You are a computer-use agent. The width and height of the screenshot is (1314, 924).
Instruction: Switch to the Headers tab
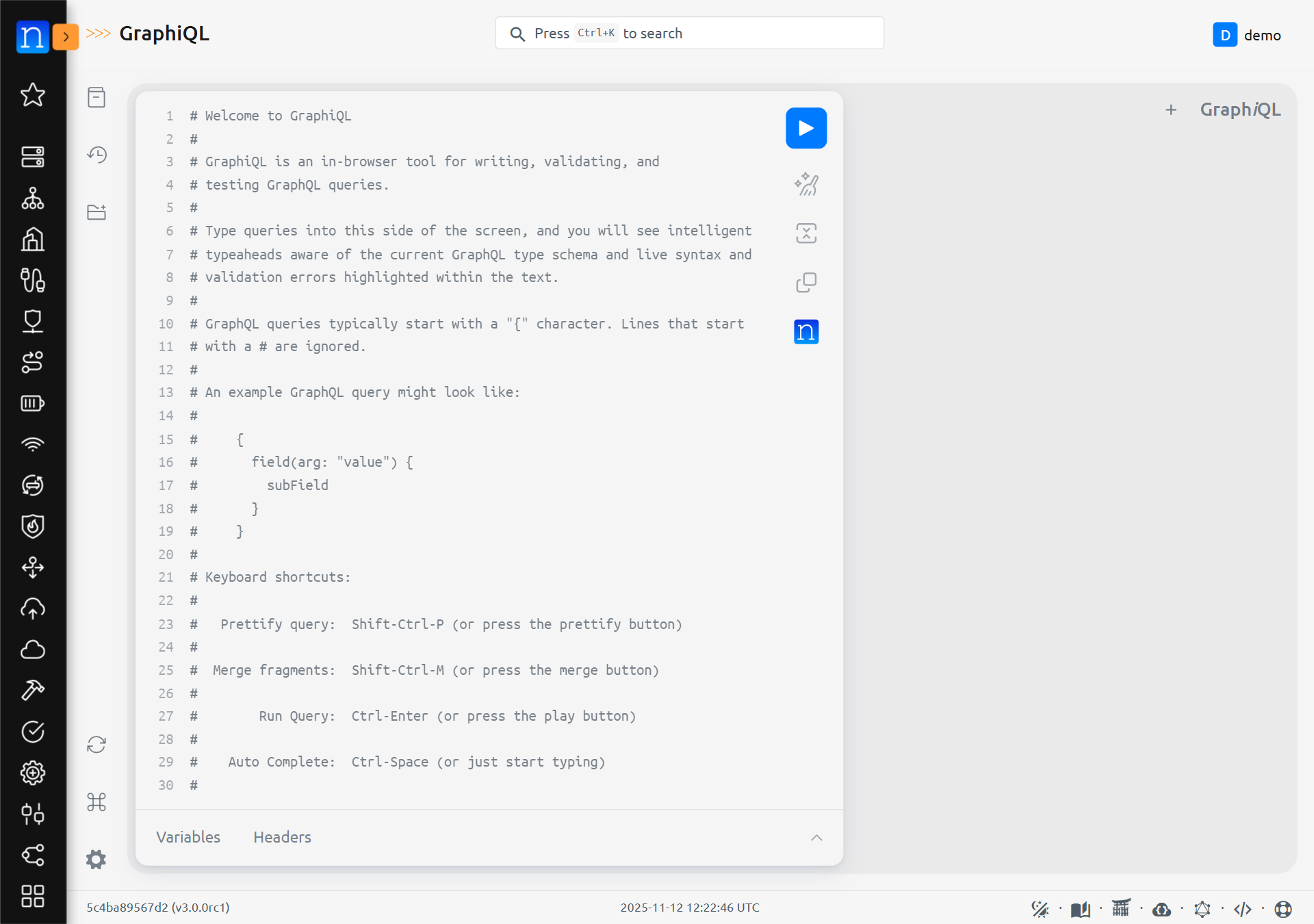(282, 837)
